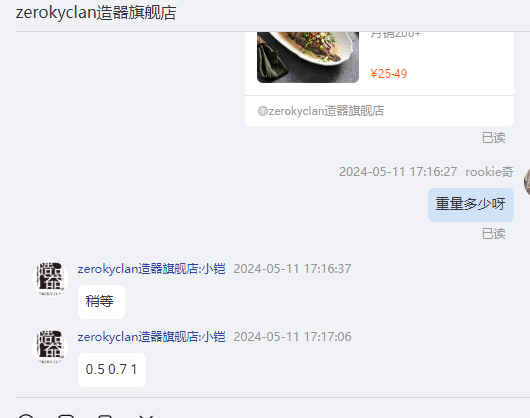The image size is (530, 418).
Task: Open store avatar beside the 0.5 0.7 1 message
Action: coord(50,347)
